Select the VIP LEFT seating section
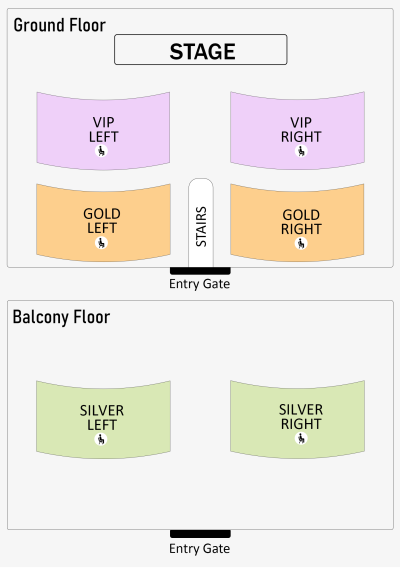The width and height of the screenshot is (400, 568). pyautogui.click(x=103, y=131)
